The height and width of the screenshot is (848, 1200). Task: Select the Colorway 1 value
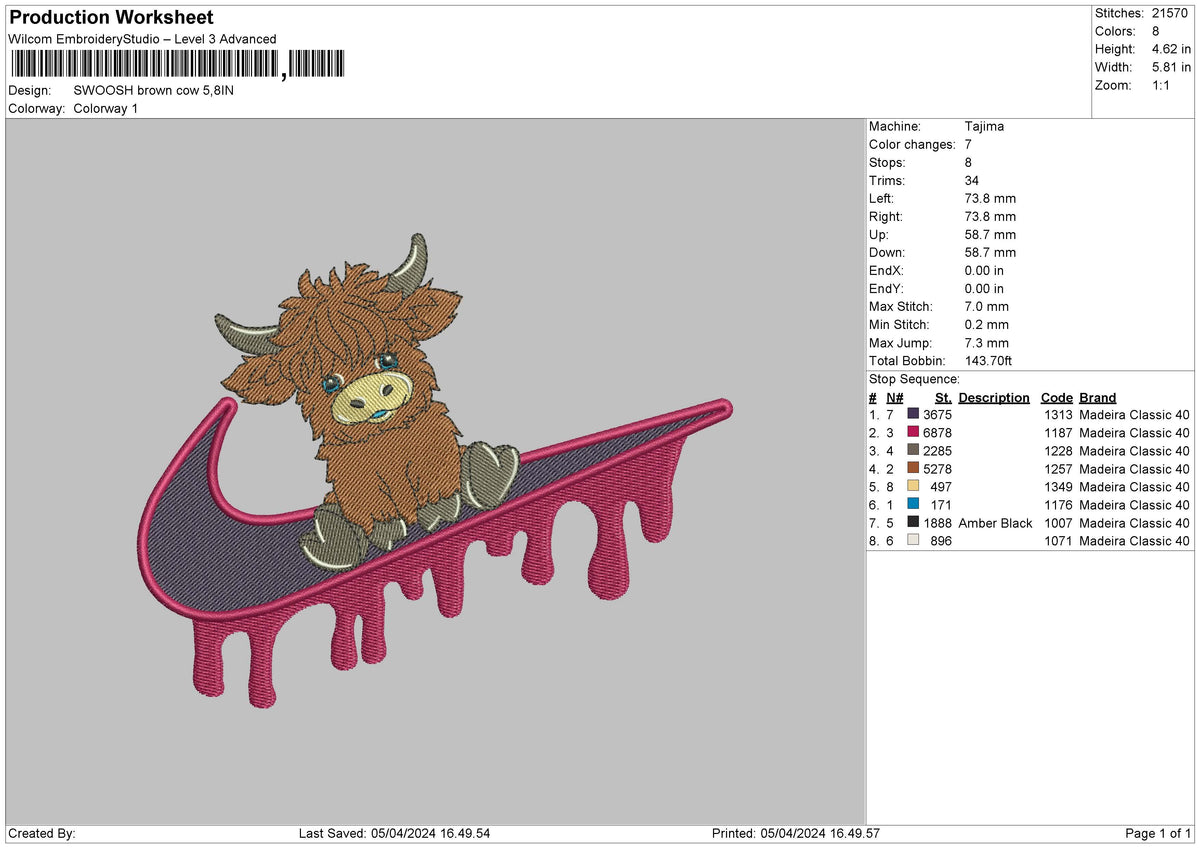[x=106, y=108]
